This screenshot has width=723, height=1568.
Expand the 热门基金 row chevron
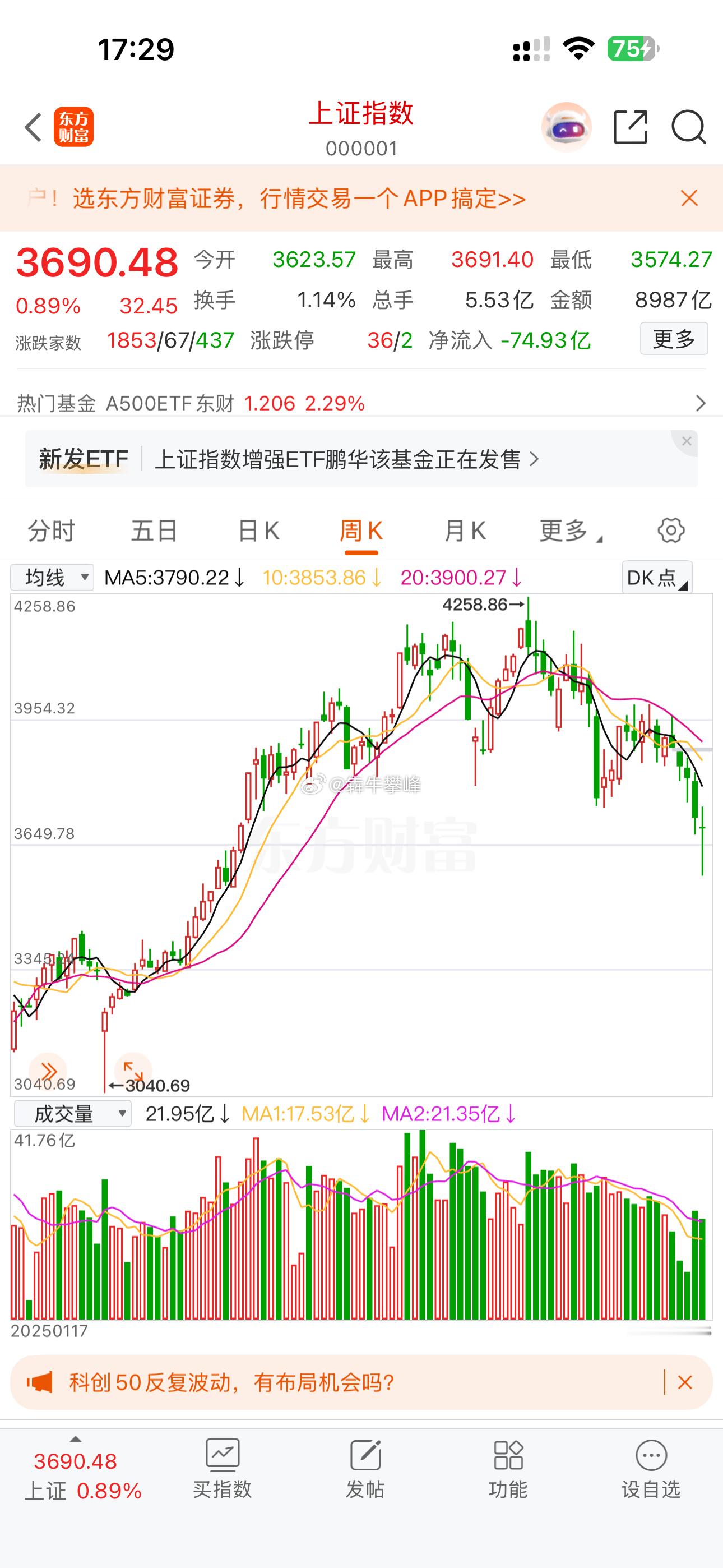pyautogui.click(x=701, y=403)
